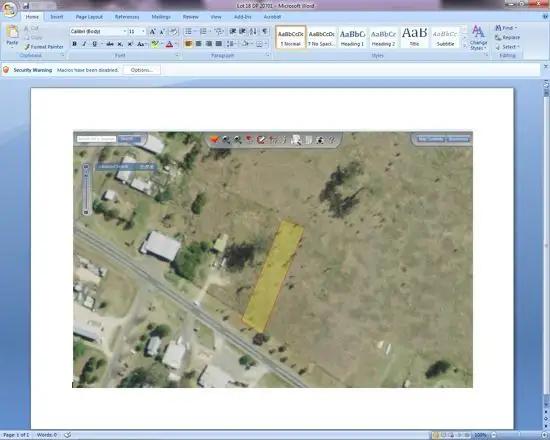Apply the Heading 2 style

(383, 37)
